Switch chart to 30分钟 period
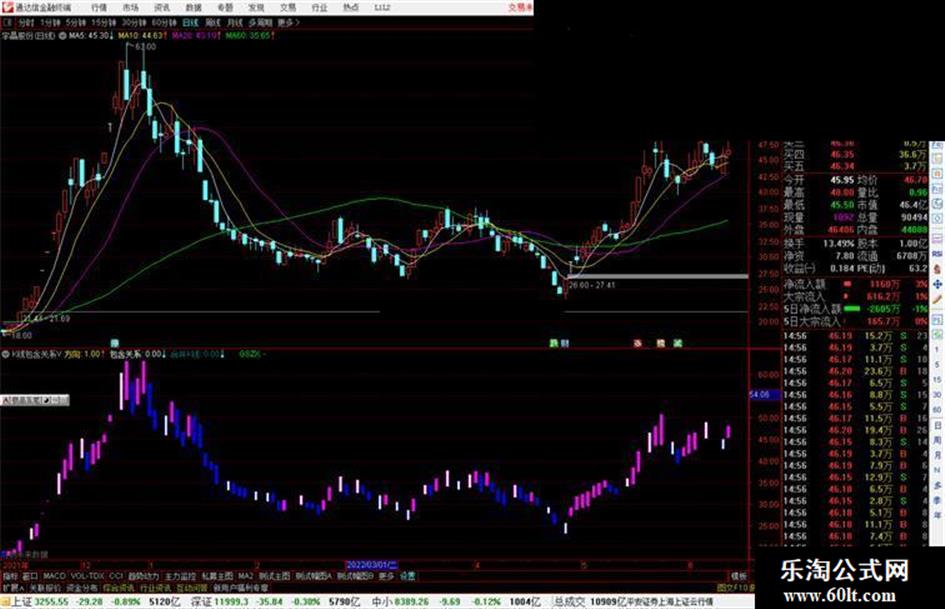 pos(134,23)
